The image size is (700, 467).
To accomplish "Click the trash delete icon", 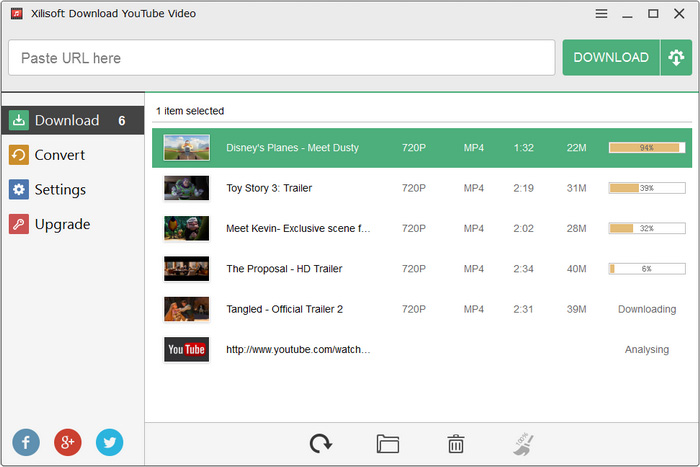I will pyautogui.click(x=455, y=444).
